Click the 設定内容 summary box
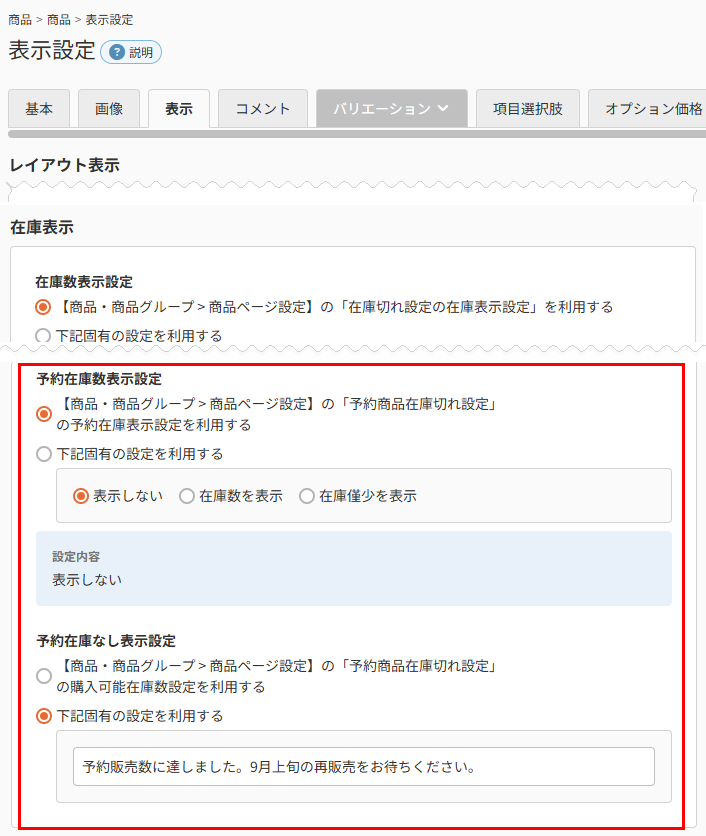 [354, 568]
